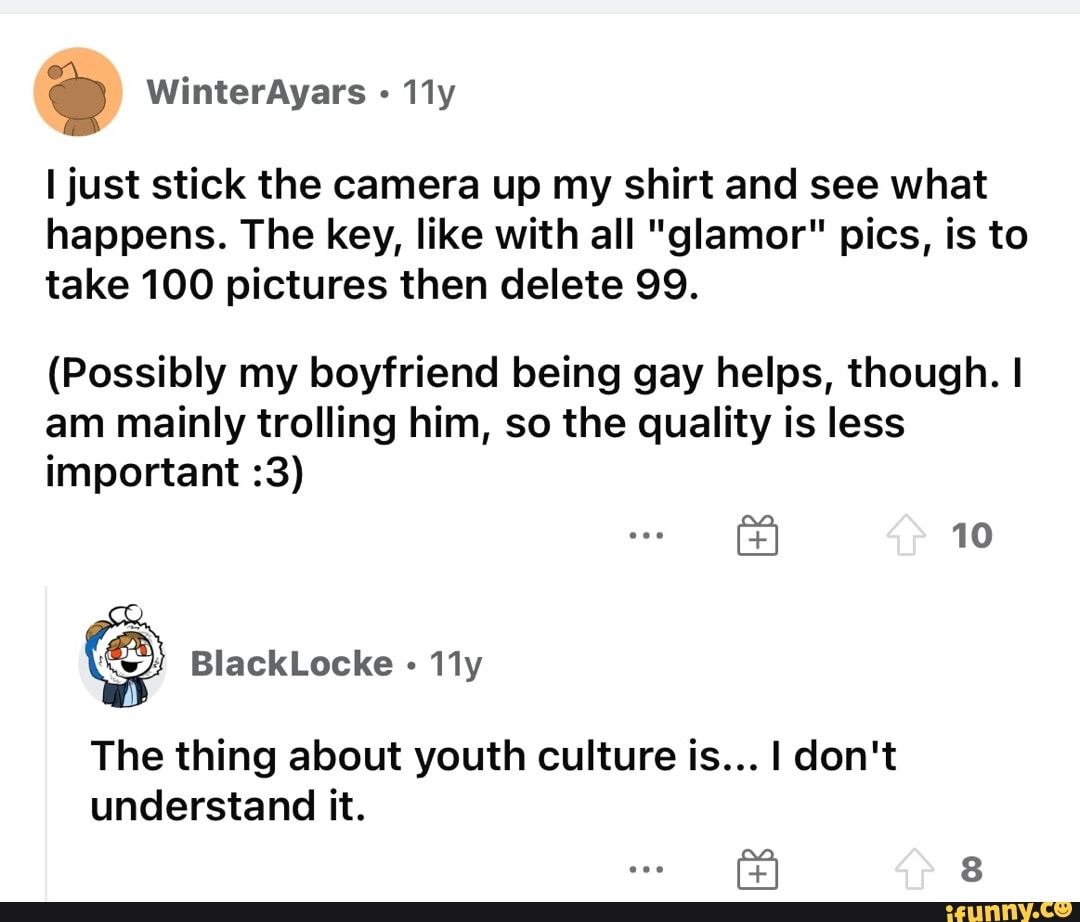The width and height of the screenshot is (1080, 922).
Task: Open the BlackLocke user profile link
Action: click(x=291, y=663)
